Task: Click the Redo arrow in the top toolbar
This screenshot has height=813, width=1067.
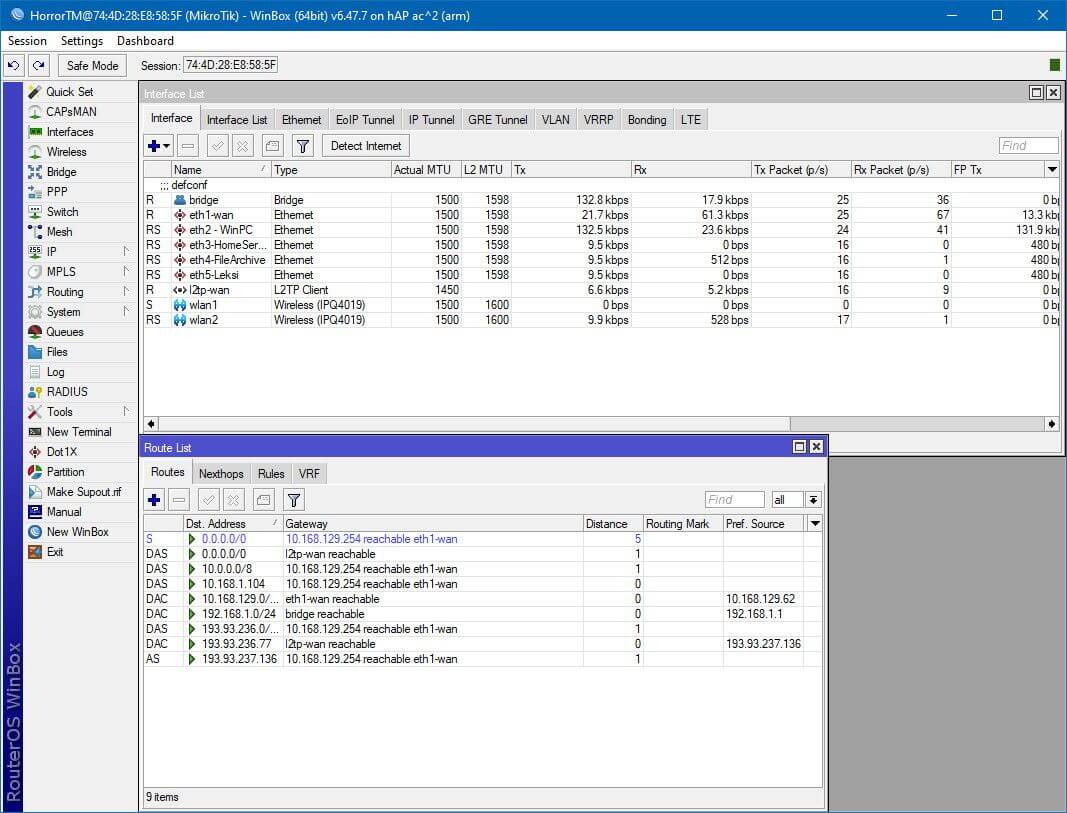Action: pos(39,65)
